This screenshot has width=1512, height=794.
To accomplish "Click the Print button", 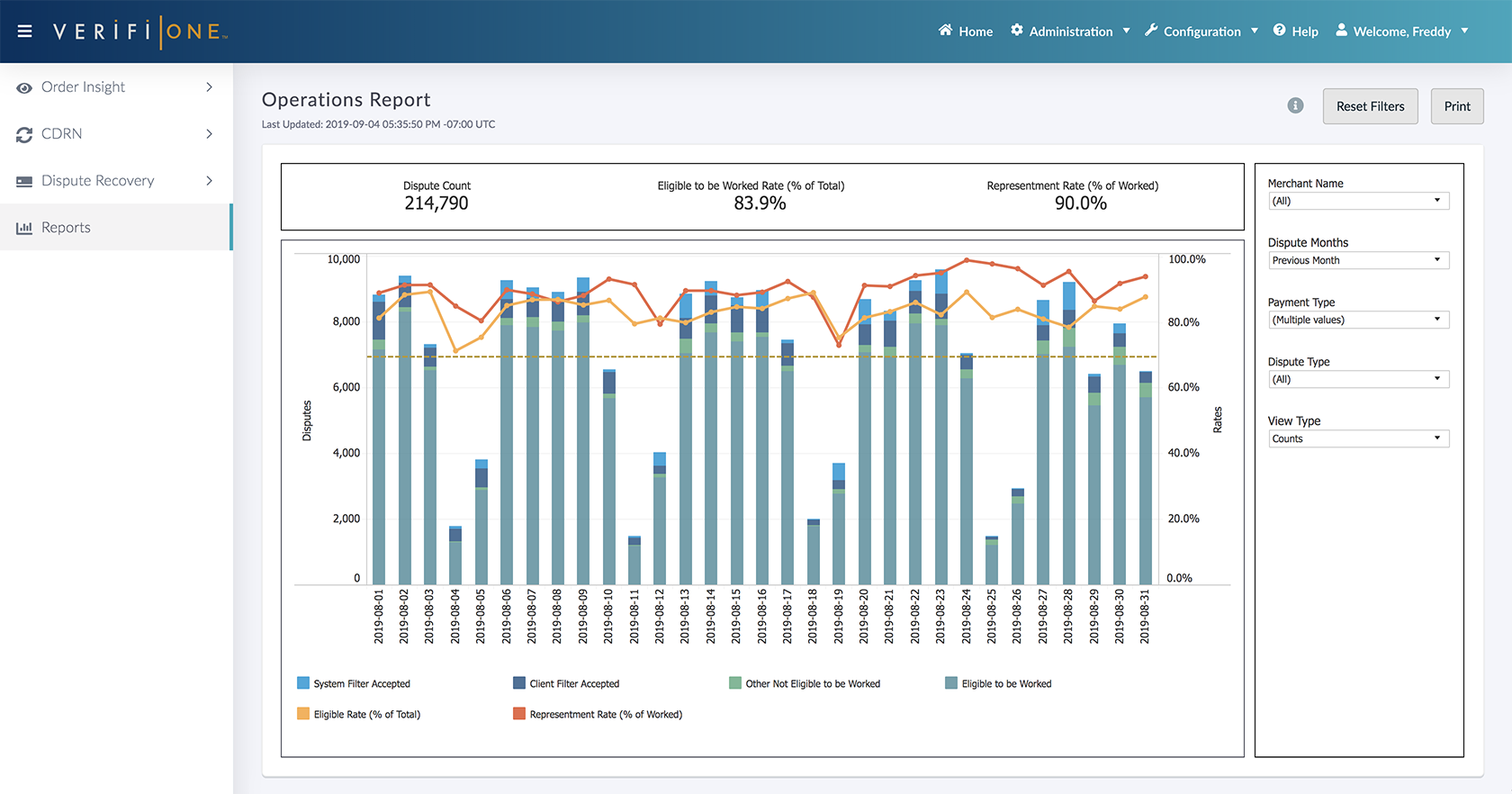I will (1456, 106).
